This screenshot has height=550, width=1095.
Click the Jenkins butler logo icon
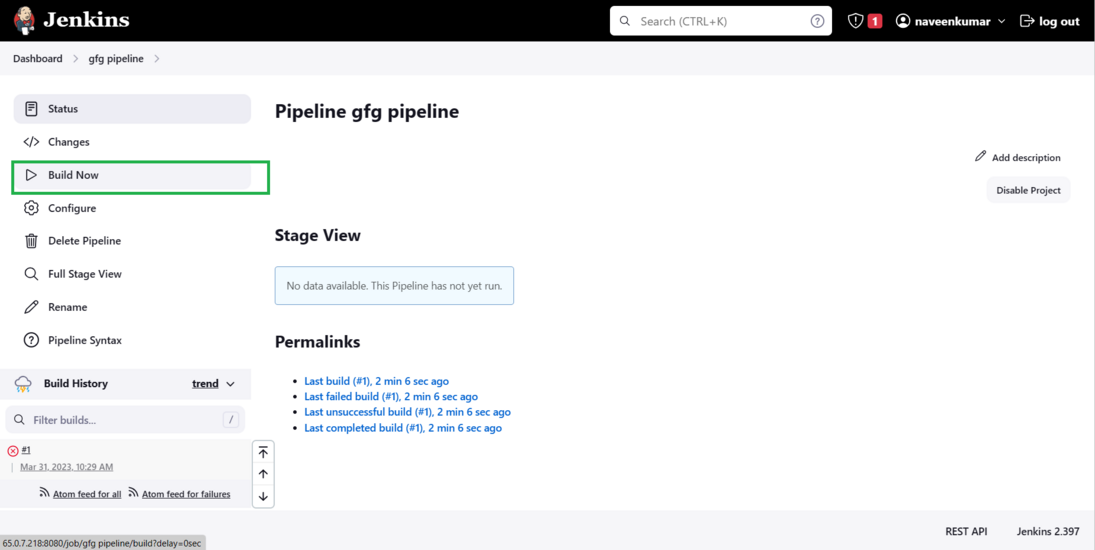24,20
